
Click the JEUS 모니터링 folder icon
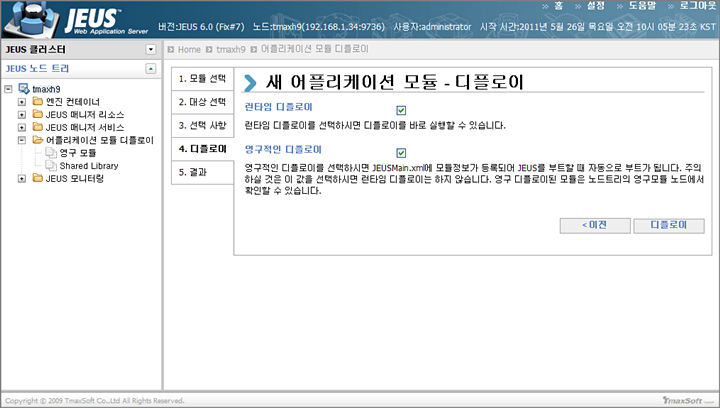tap(38, 178)
